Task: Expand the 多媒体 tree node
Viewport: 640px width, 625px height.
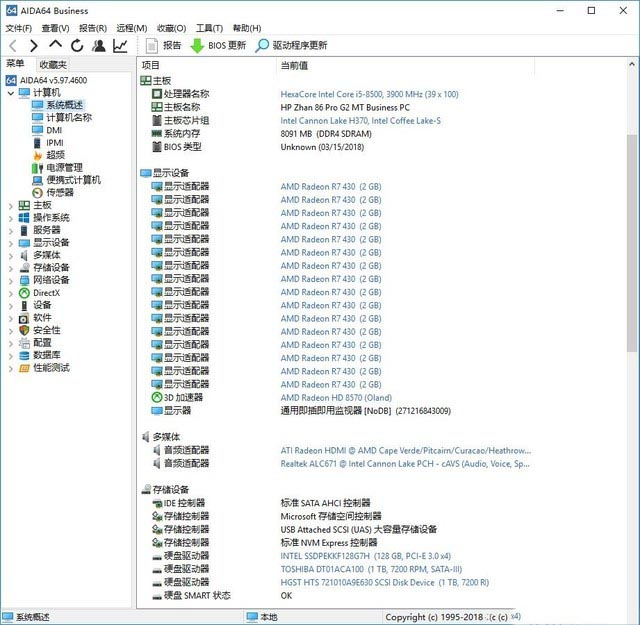Action: [11, 256]
